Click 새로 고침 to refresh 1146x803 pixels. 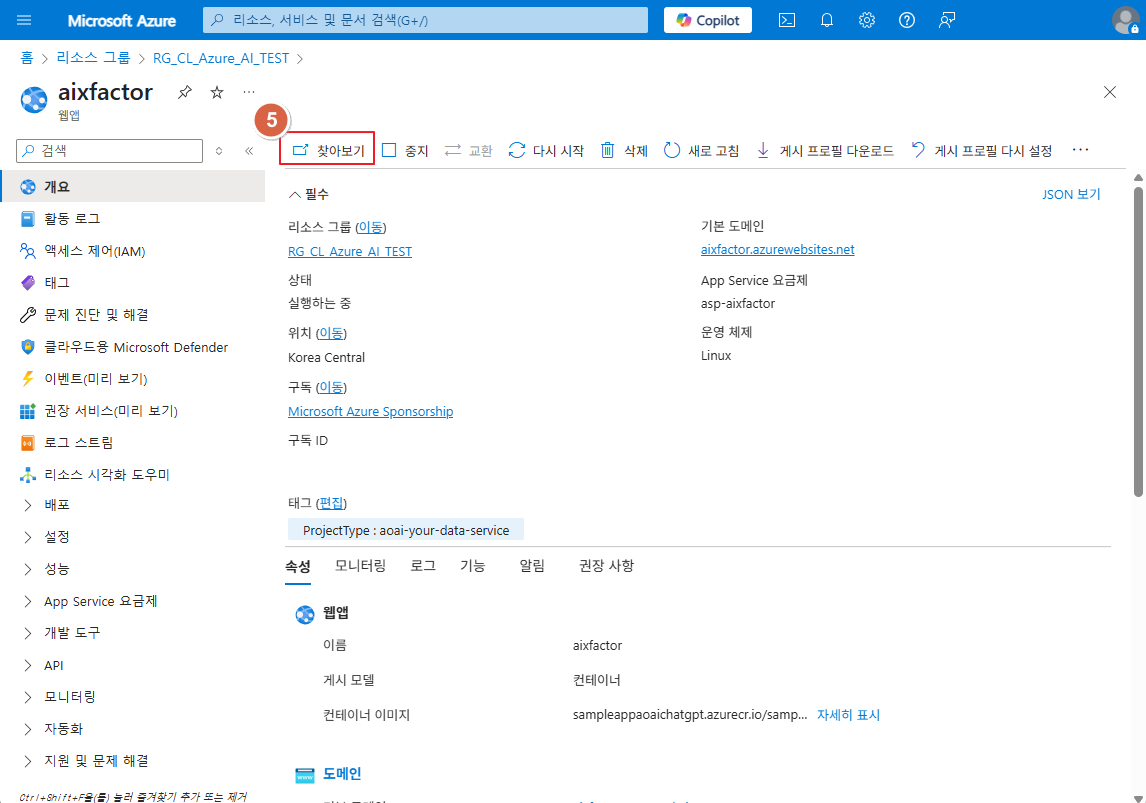pyautogui.click(x=701, y=151)
